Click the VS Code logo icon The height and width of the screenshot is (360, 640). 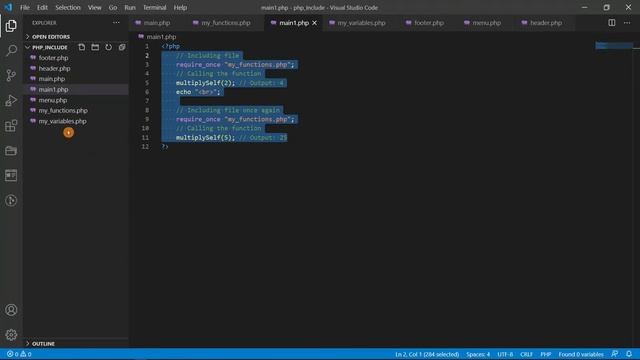coord(8,7)
